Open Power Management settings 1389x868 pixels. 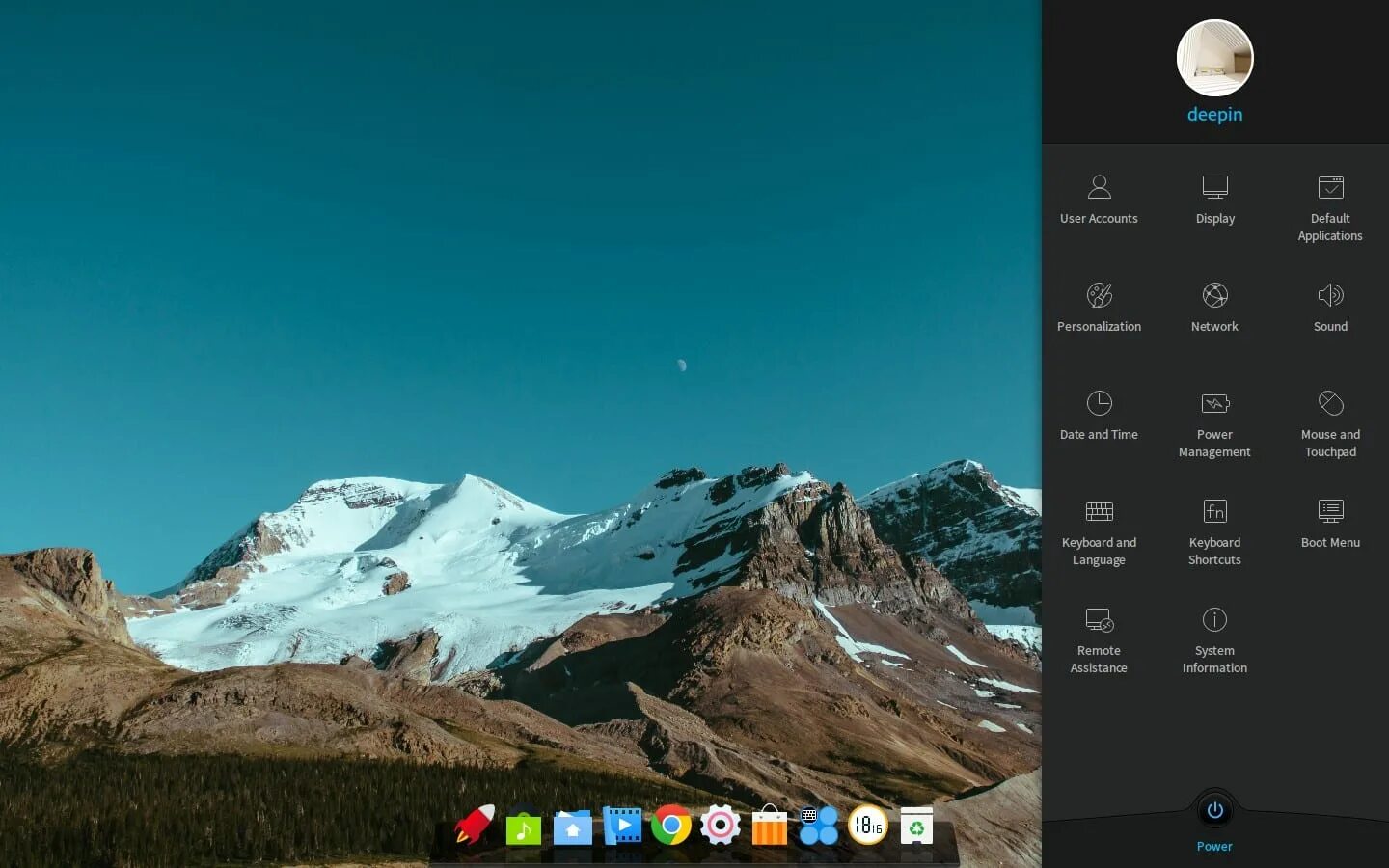pos(1214,422)
